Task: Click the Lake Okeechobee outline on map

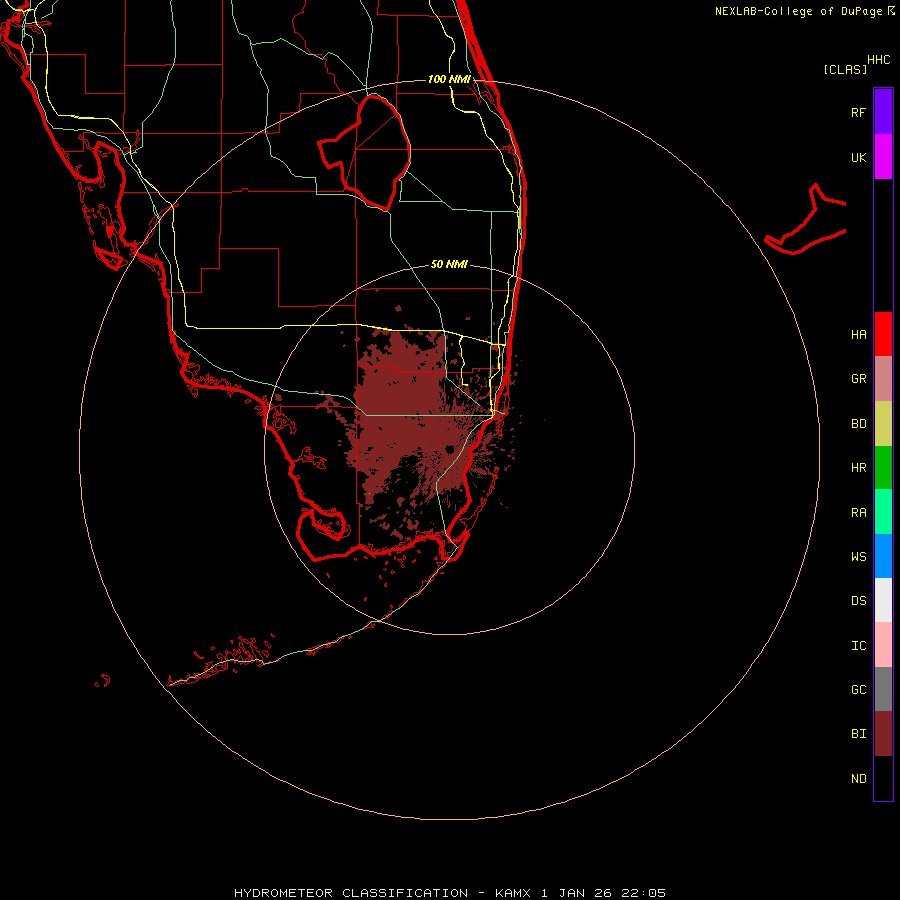Action: click(x=365, y=153)
